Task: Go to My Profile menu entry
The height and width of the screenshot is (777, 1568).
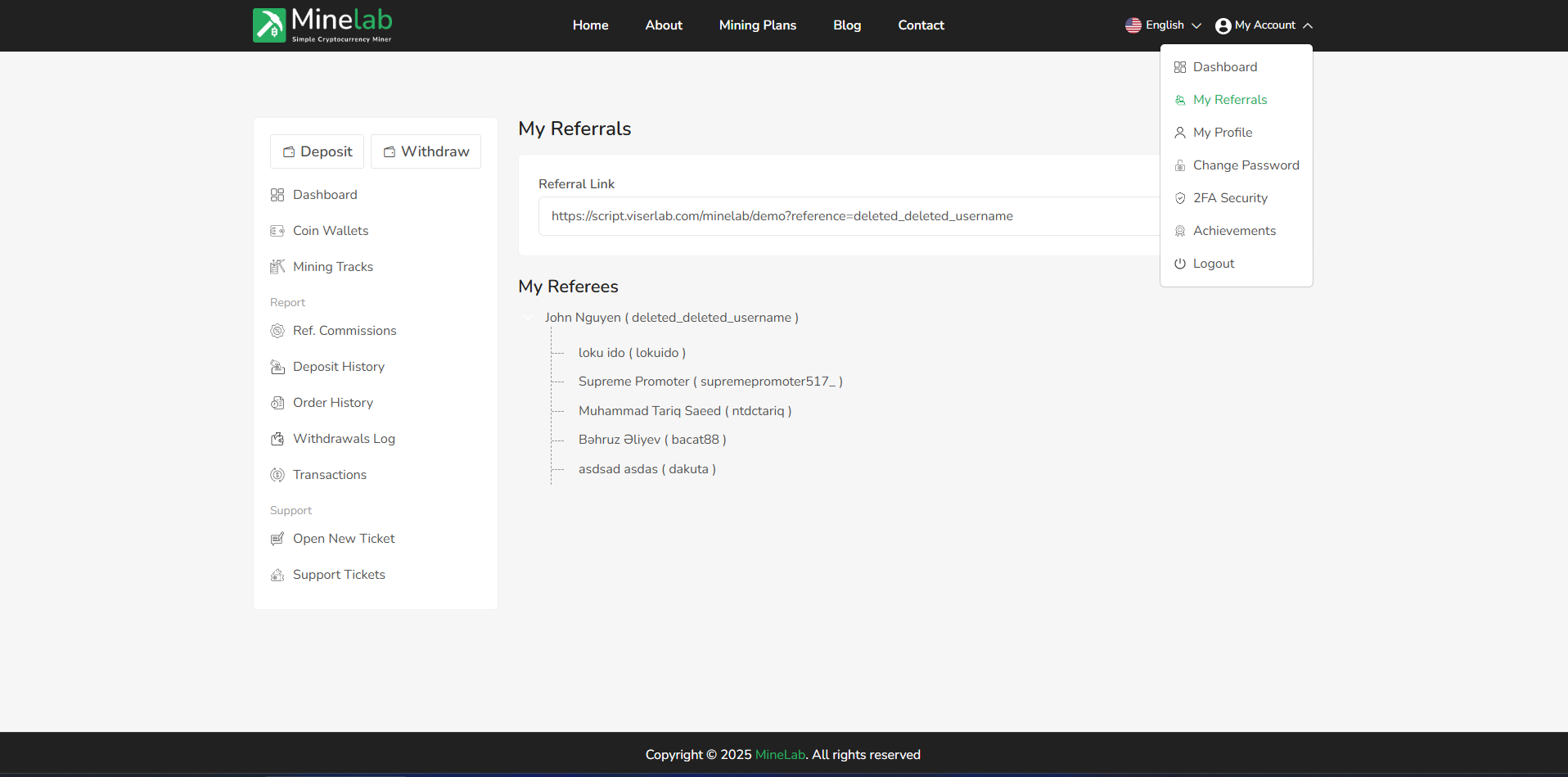Action: pyautogui.click(x=1222, y=133)
